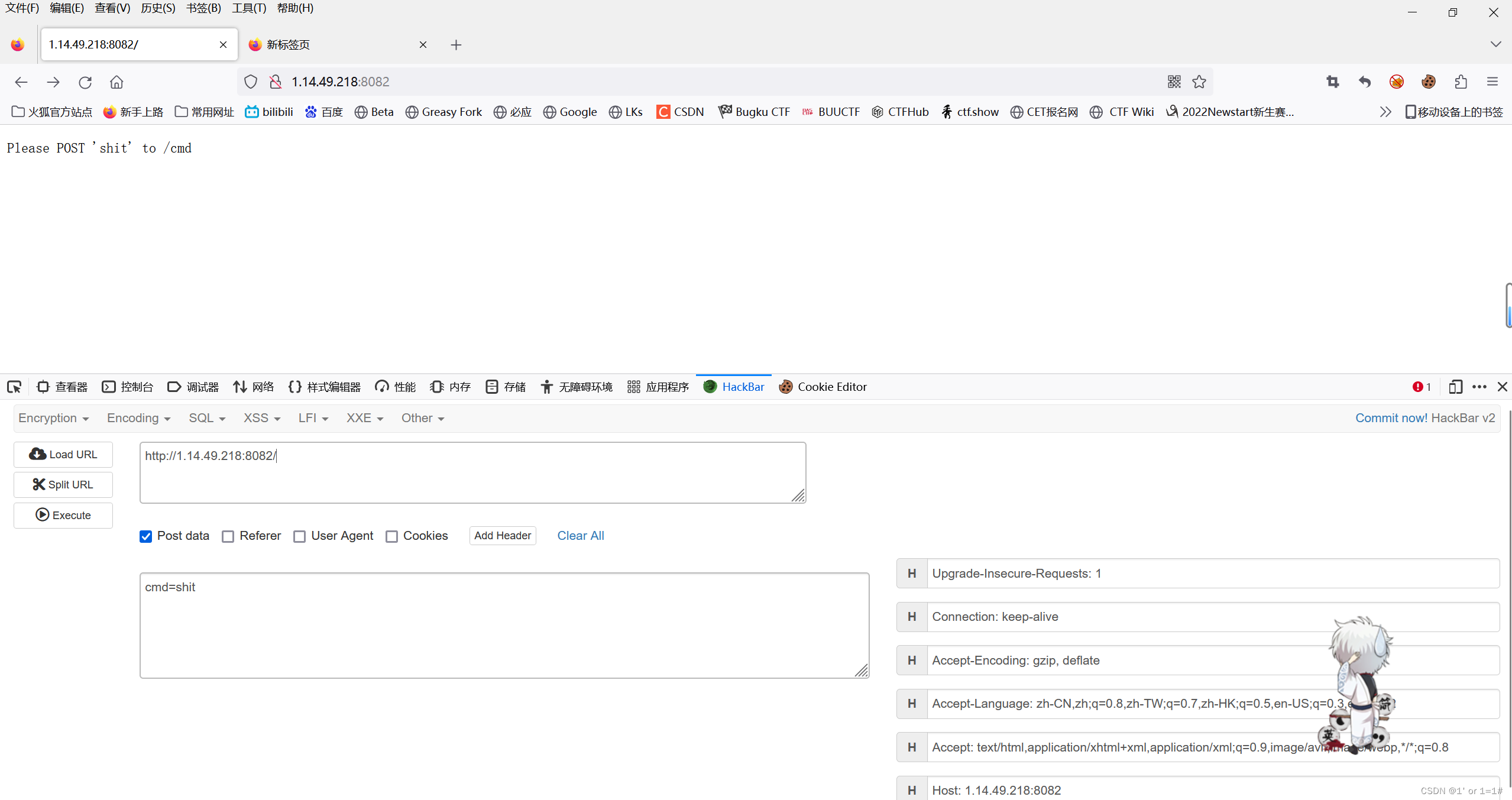Enable the Referer checkbox
This screenshot has width=1512, height=800.
point(228,536)
